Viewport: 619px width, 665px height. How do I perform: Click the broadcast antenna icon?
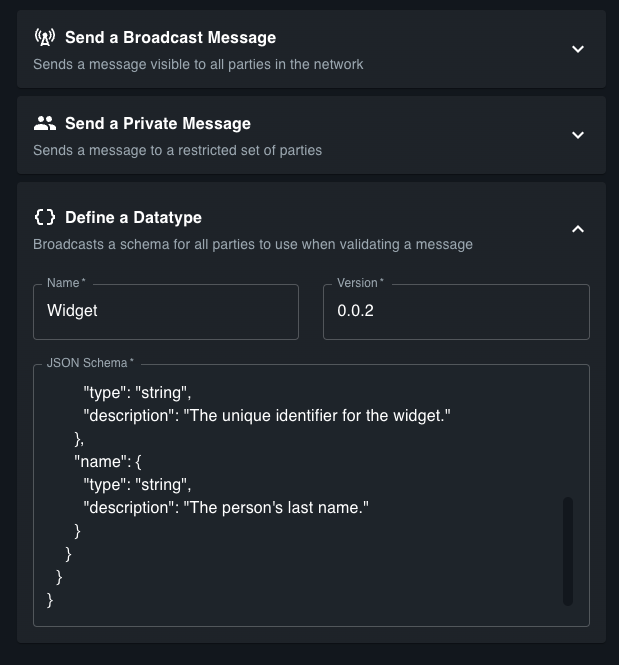coord(44,38)
